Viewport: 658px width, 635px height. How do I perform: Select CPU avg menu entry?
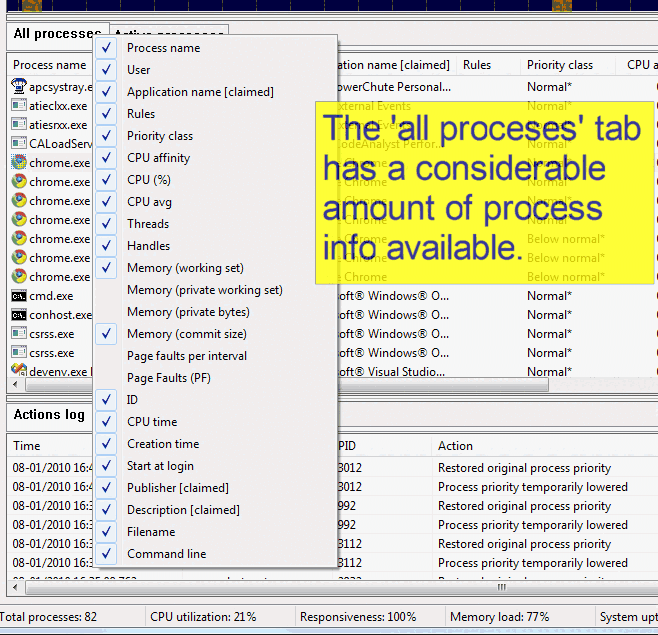tap(216, 201)
